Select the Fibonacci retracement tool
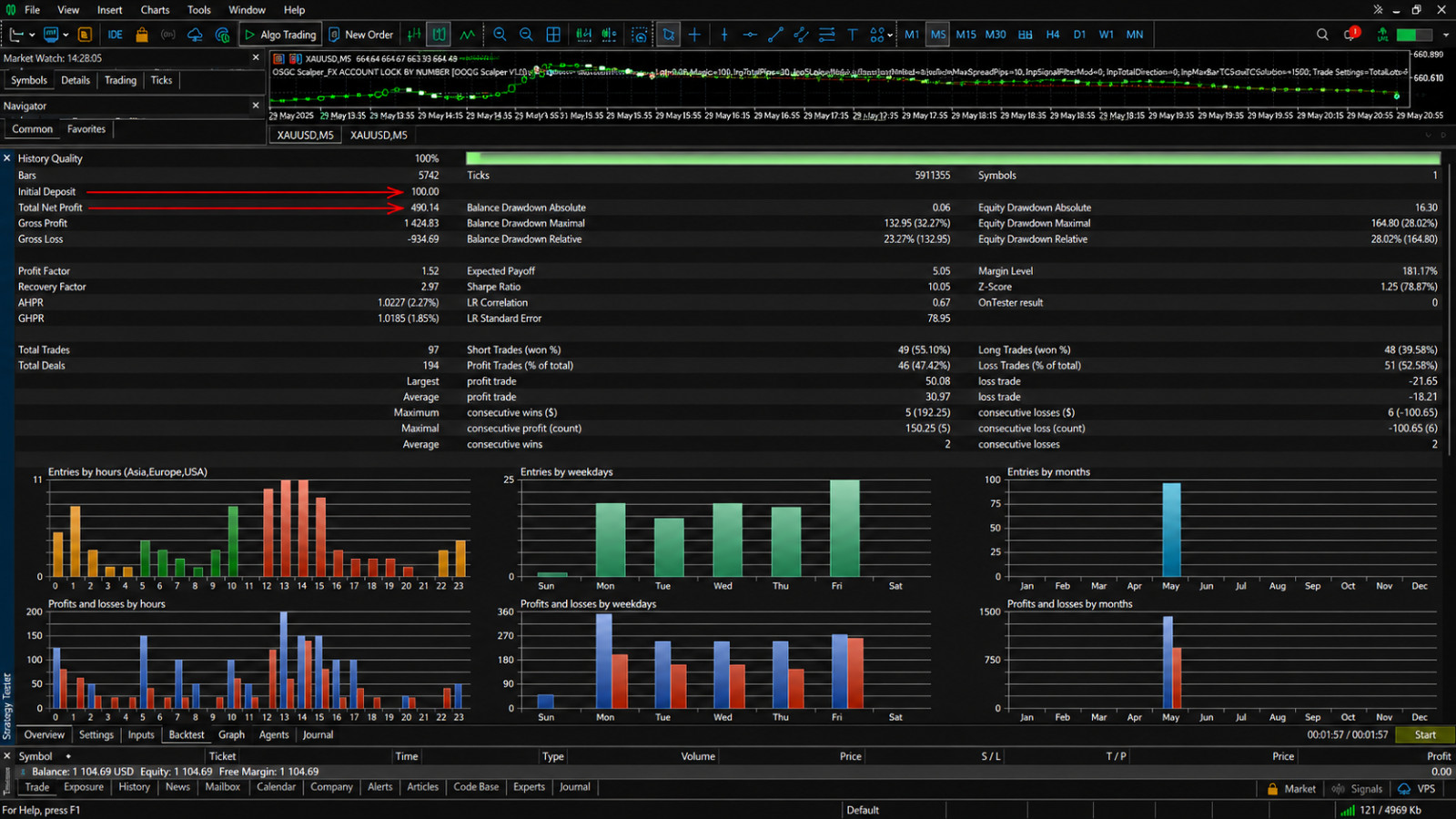 pos(826,35)
